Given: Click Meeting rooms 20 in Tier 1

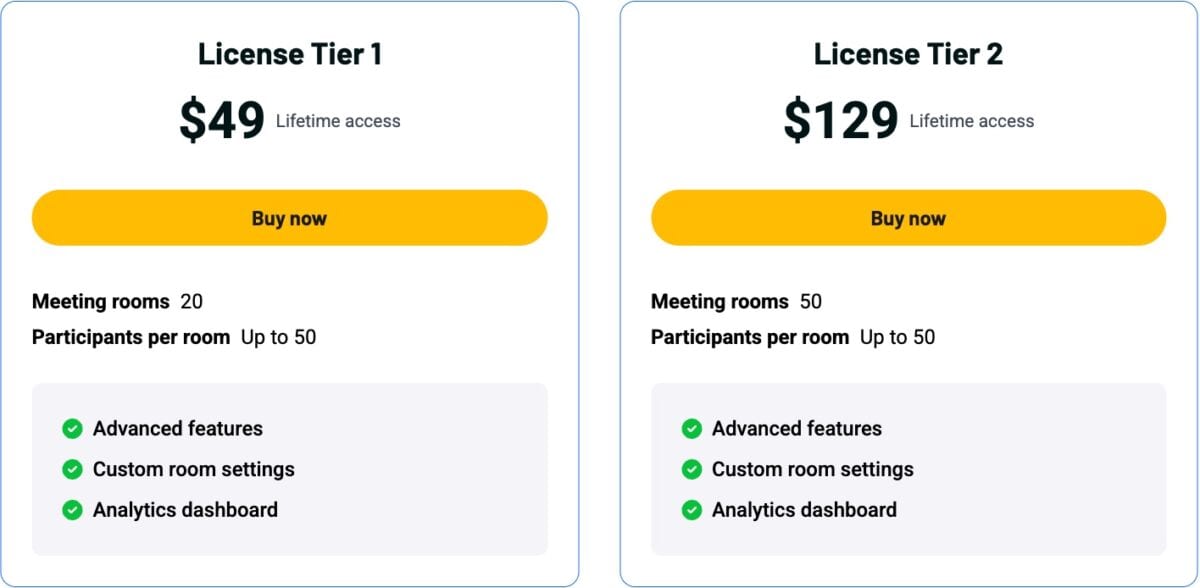Looking at the screenshot, I should coord(117,301).
